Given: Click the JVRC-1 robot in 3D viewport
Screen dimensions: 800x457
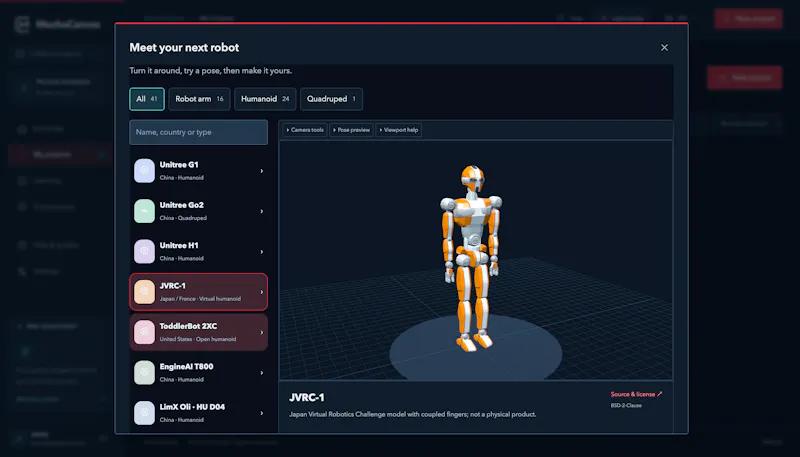Looking at the screenshot, I should [x=471, y=258].
